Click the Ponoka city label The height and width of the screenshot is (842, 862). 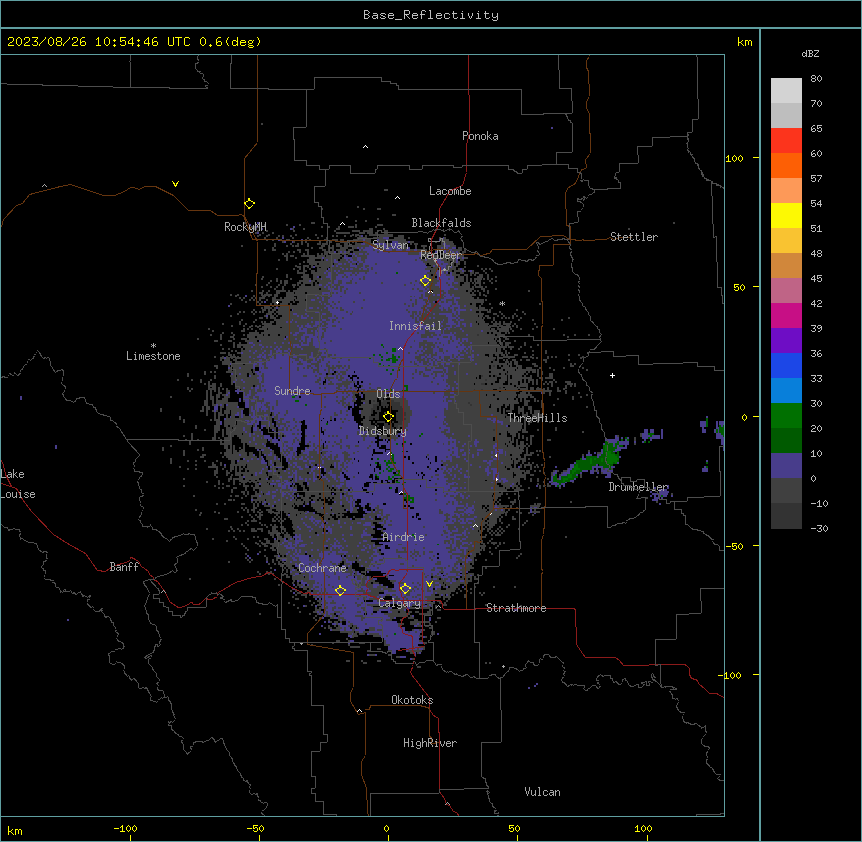[480, 136]
